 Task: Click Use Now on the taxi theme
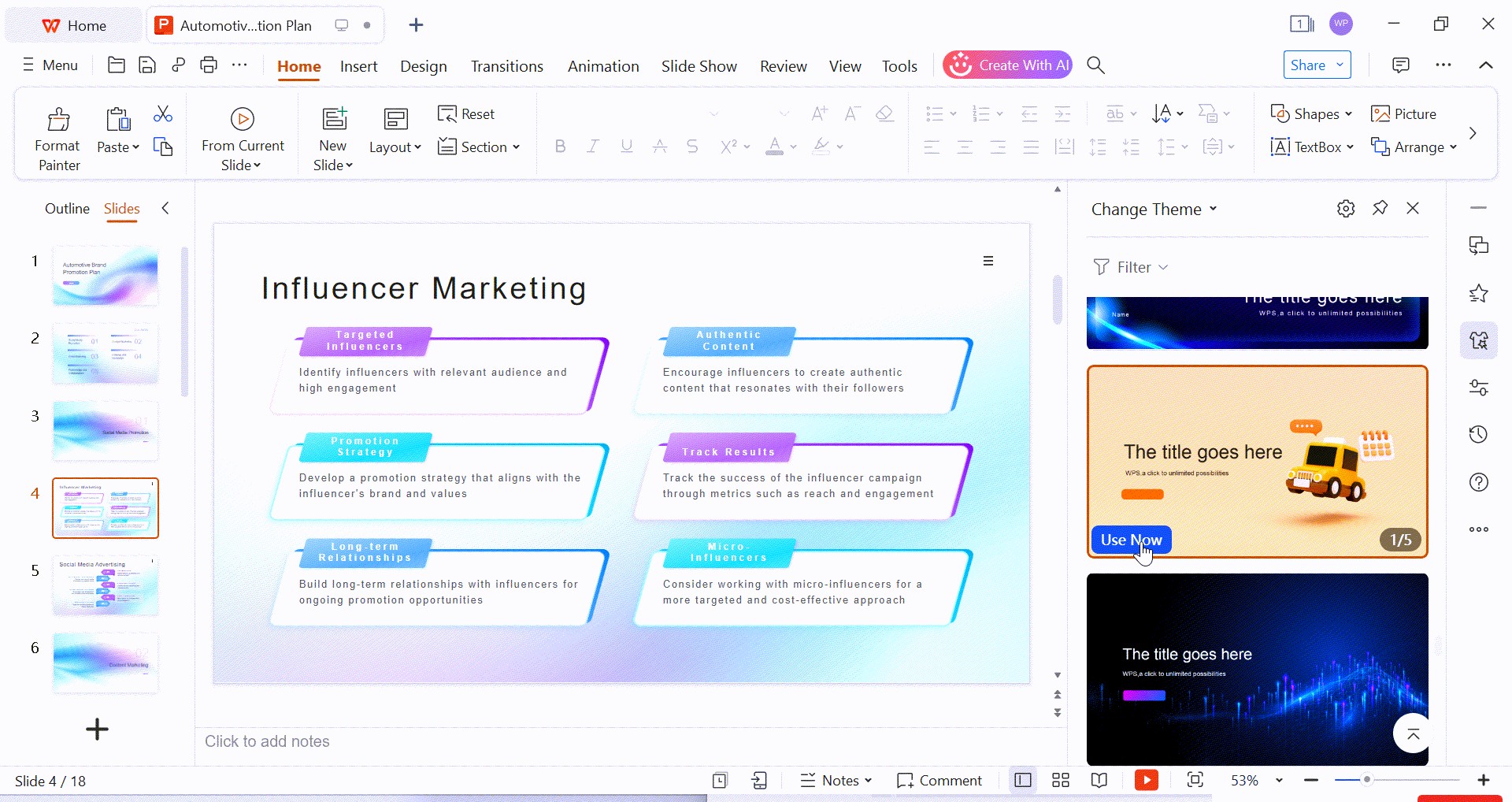pos(1131,540)
